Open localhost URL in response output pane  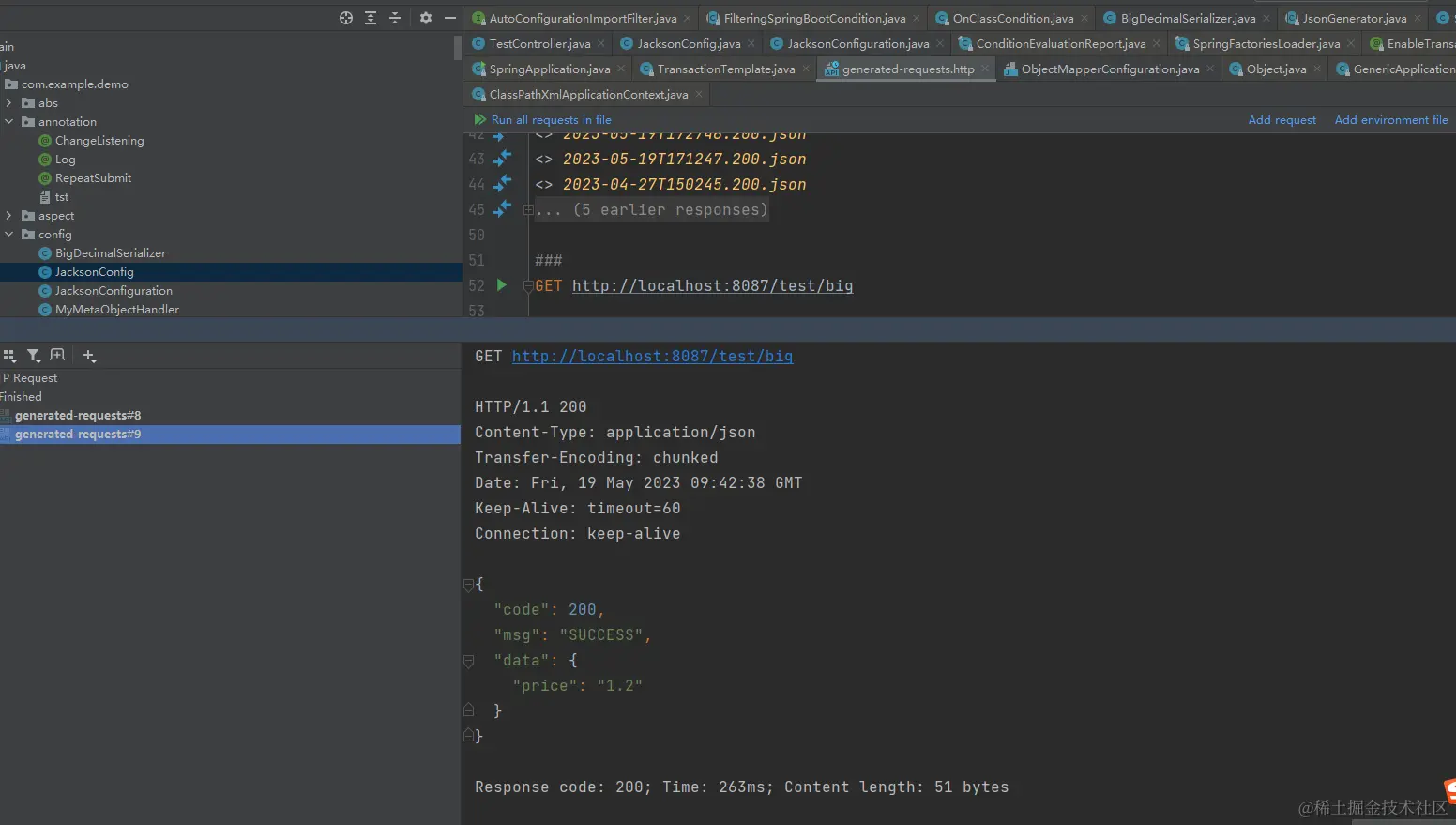point(652,357)
